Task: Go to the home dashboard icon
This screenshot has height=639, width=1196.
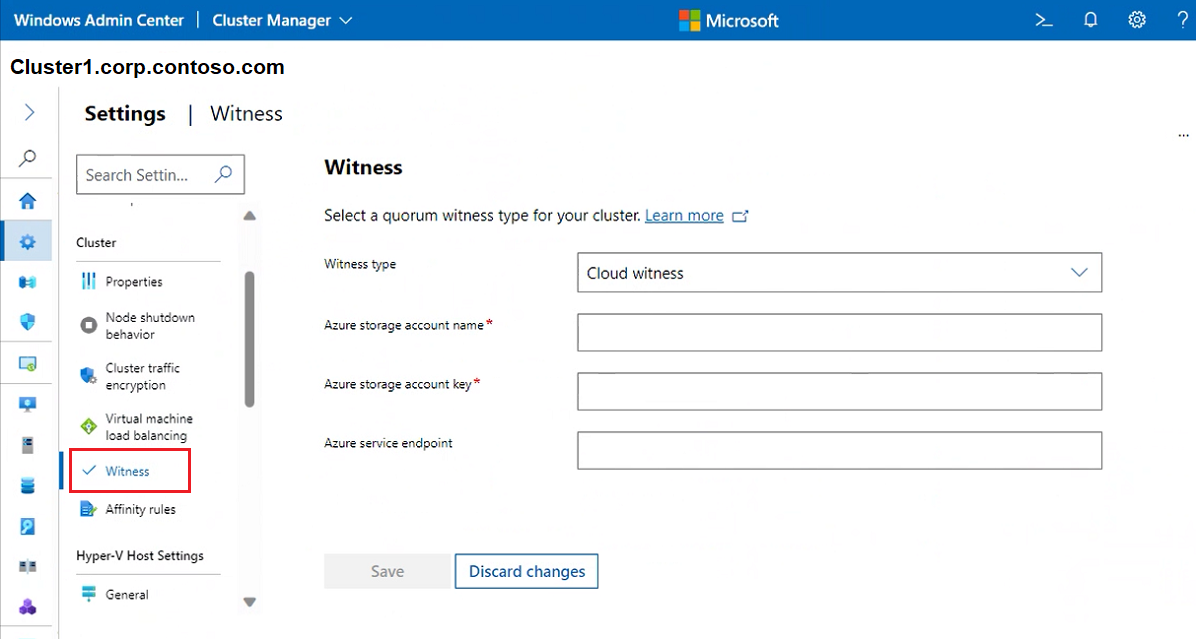Action: 27,201
